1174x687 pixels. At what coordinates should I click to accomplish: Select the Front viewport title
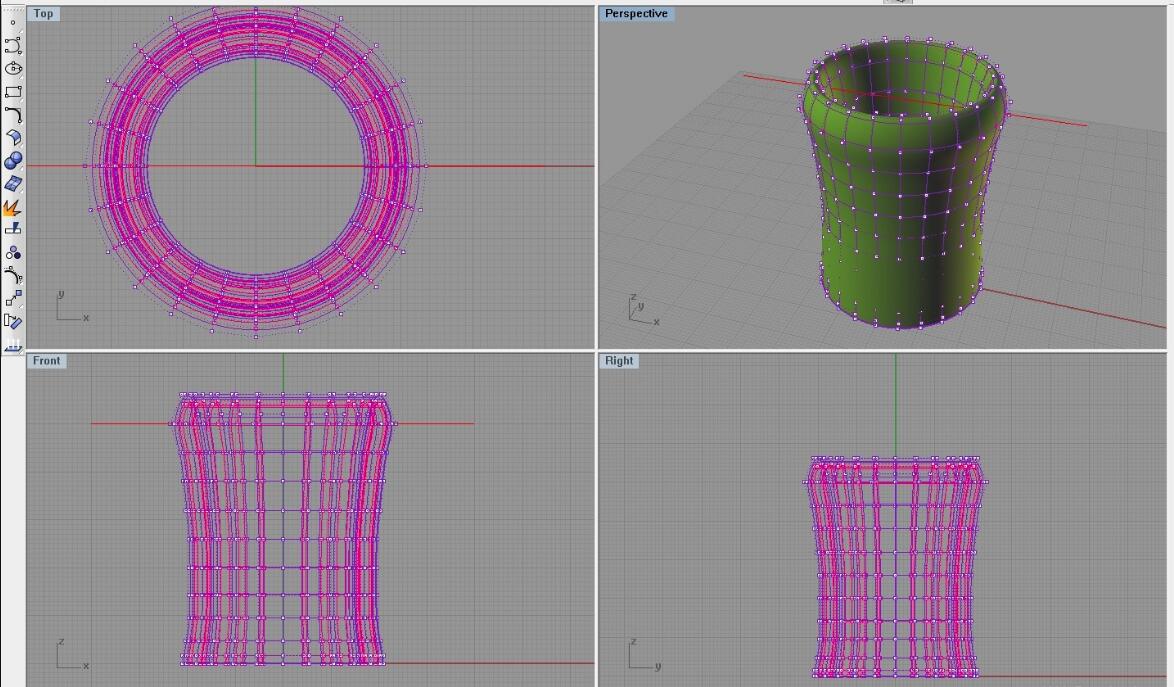(x=46, y=361)
